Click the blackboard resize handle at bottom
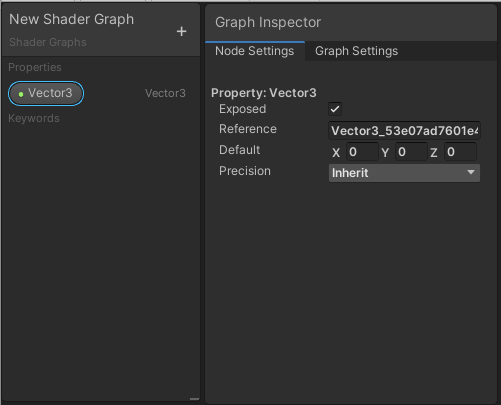Image resolution: width=501 pixels, height=405 pixels. tap(194, 398)
